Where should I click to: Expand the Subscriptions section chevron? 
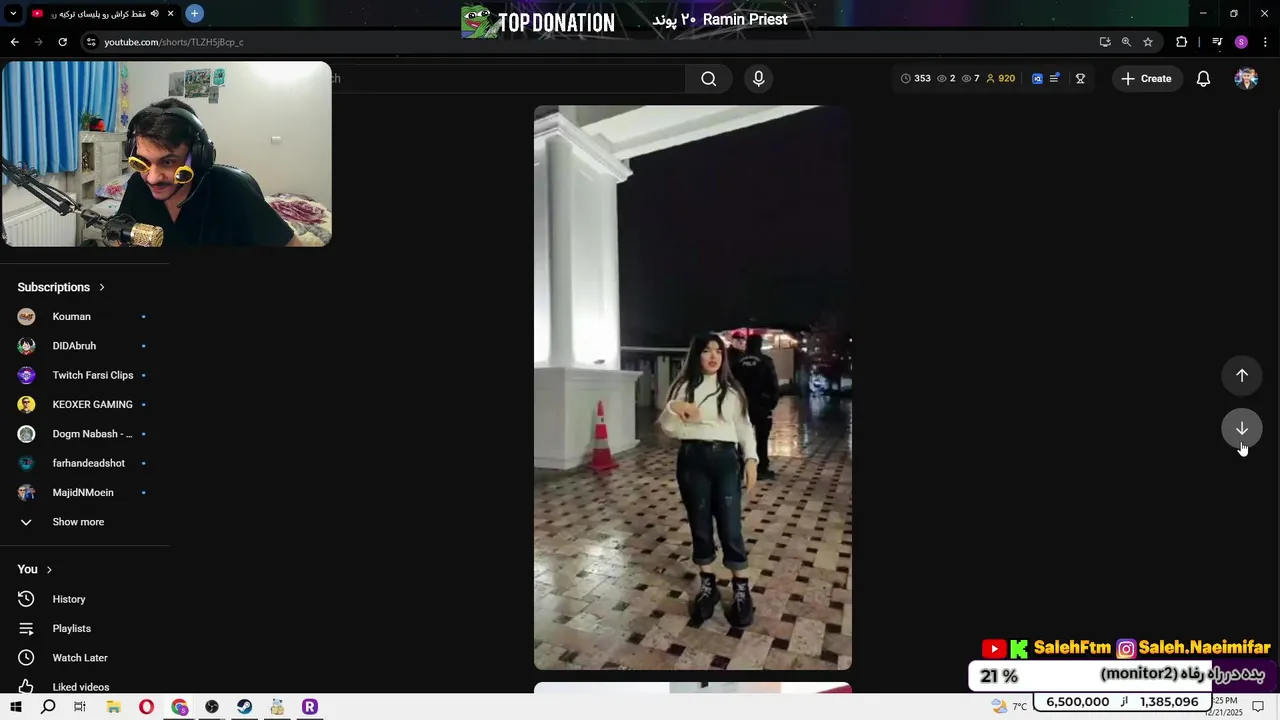(101, 287)
